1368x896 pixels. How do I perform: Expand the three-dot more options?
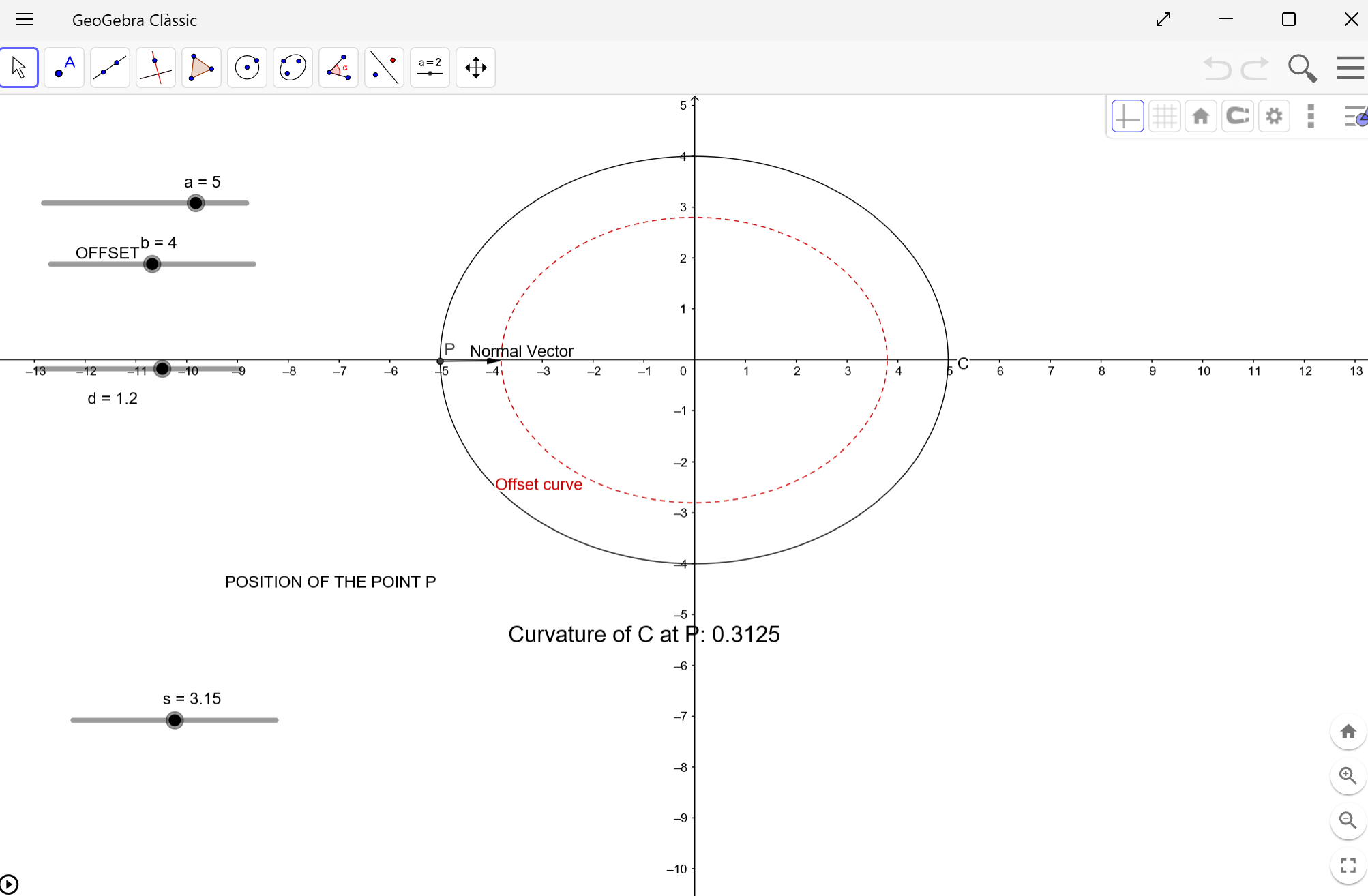click(1310, 116)
